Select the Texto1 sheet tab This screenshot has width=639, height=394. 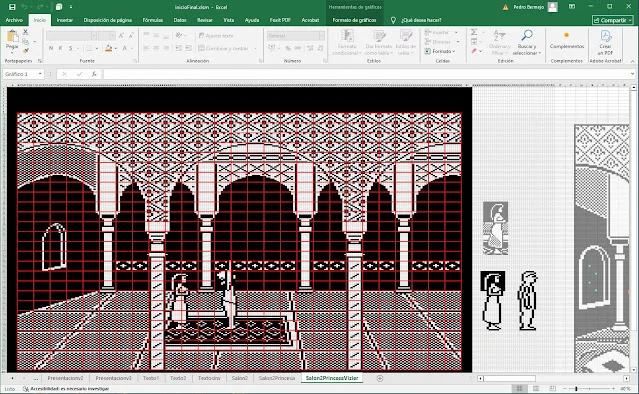[x=151, y=378]
